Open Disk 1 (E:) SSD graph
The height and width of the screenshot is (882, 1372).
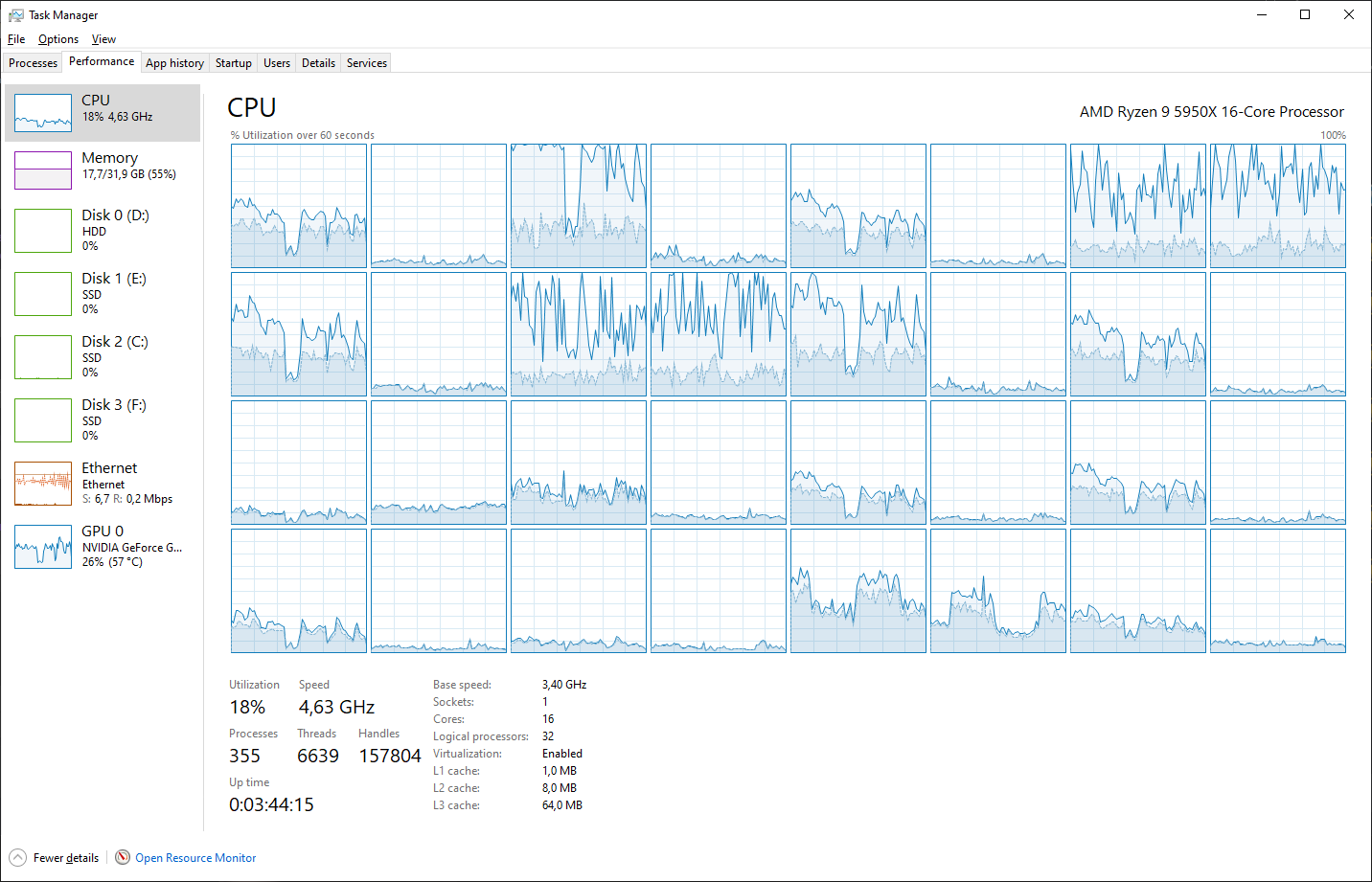pyautogui.click(x=43, y=294)
